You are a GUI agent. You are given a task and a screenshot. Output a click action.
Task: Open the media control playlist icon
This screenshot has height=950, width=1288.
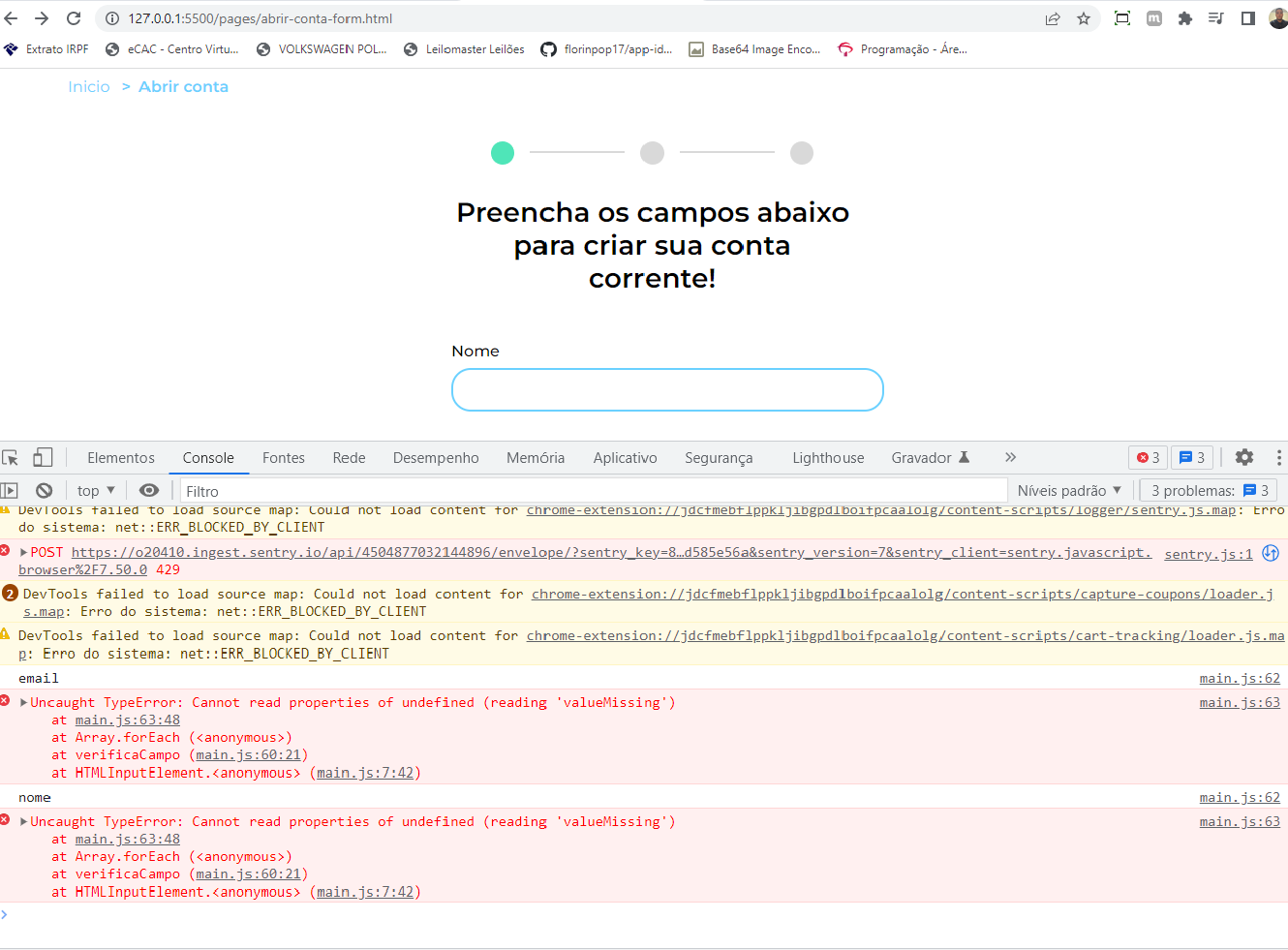coord(1216,18)
